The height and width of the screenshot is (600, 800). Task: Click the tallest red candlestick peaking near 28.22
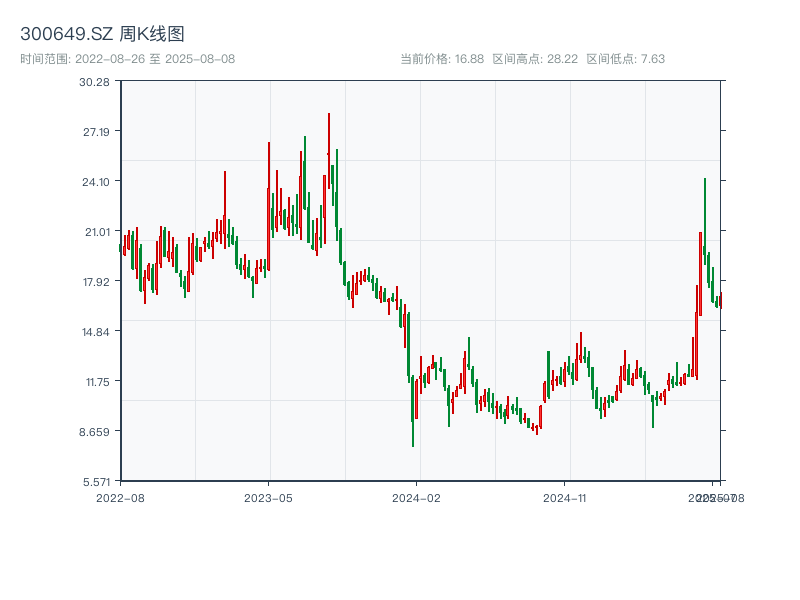point(329,151)
